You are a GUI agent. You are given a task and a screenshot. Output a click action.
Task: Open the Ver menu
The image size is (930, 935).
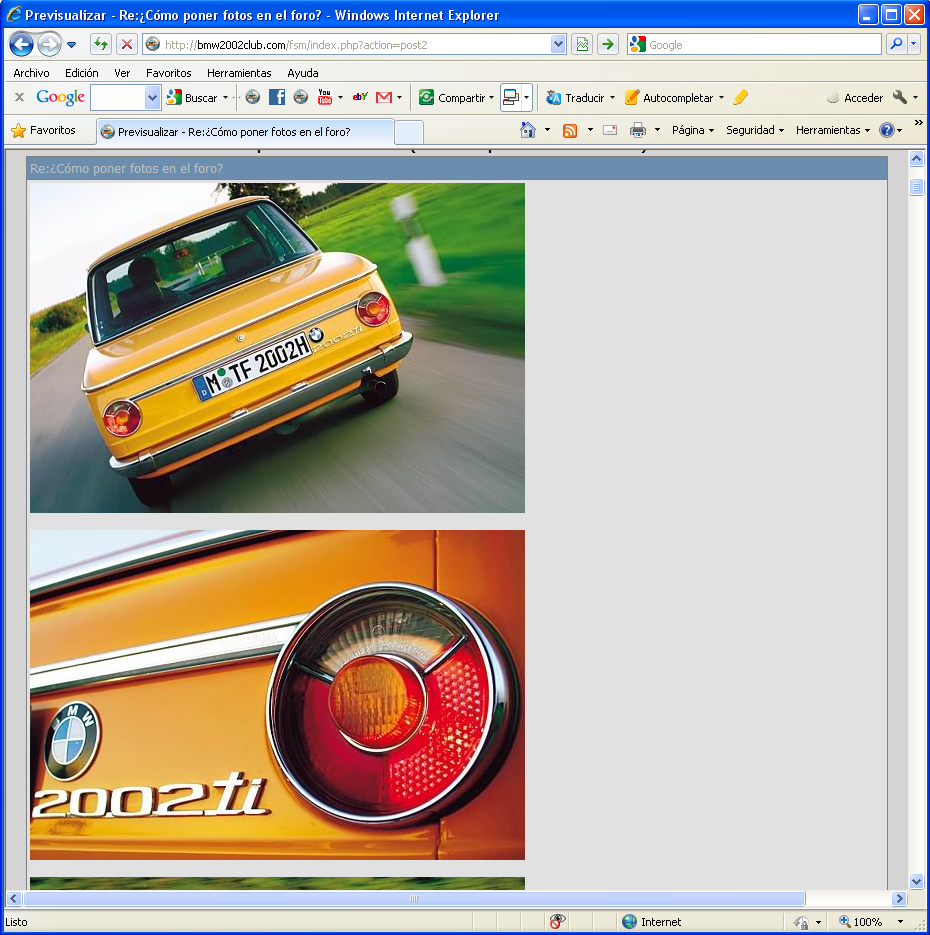point(122,73)
